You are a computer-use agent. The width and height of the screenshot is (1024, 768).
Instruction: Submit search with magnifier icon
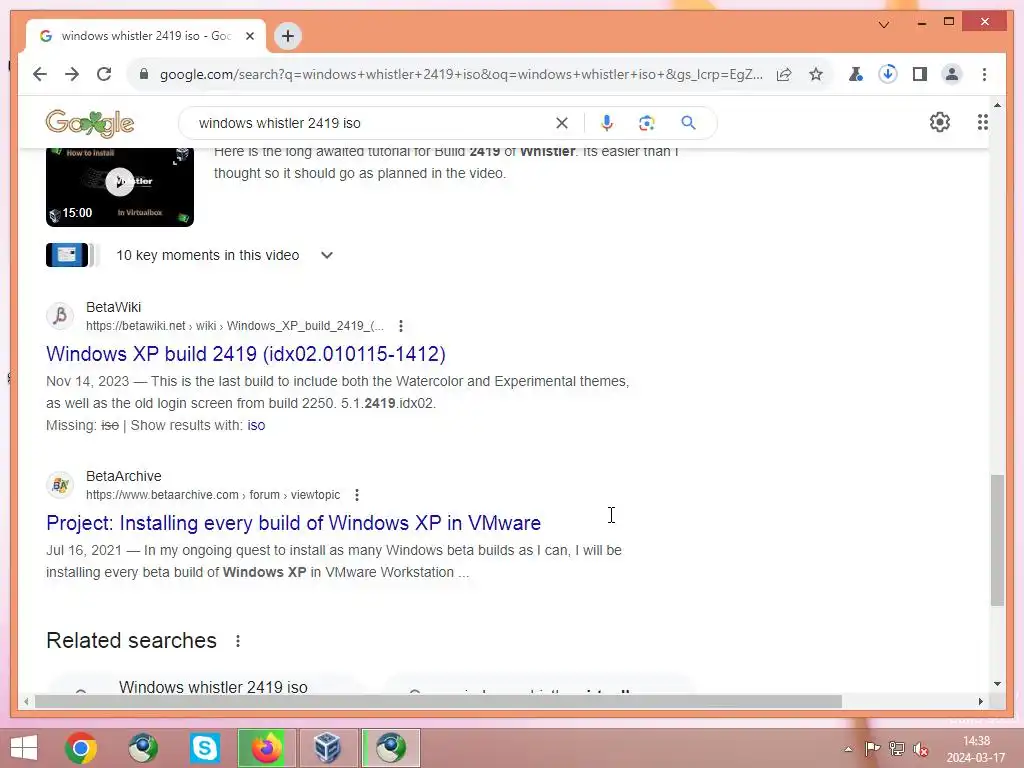[688, 123]
